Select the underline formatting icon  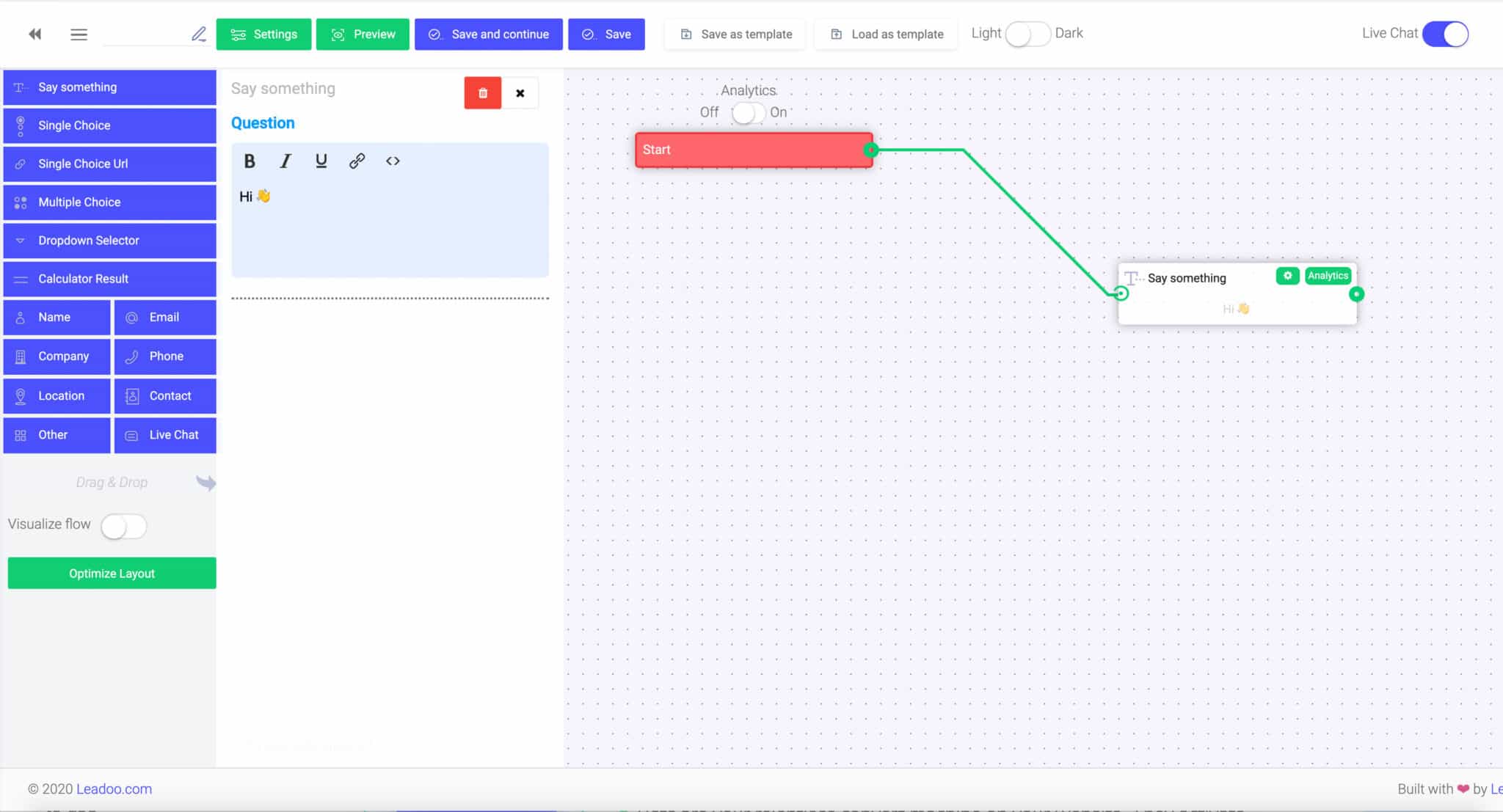[x=321, y=161]
